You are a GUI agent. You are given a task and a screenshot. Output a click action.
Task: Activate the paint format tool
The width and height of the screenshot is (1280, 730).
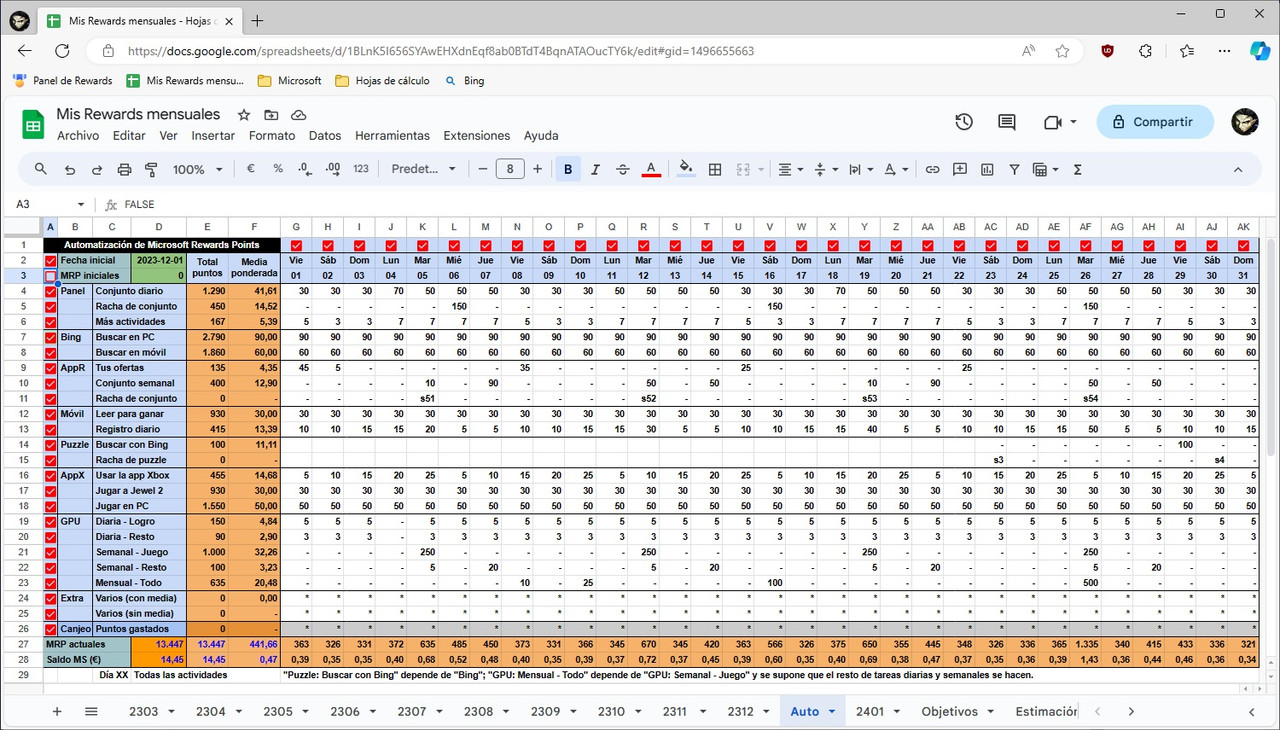pos(152,169)
